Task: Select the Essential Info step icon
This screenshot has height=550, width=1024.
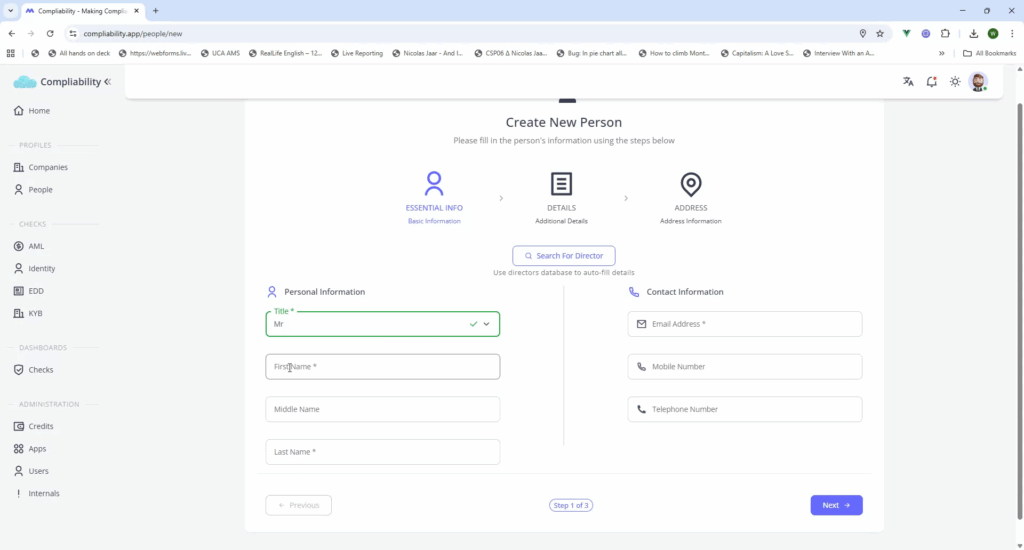Action: (x=434, y=184)
